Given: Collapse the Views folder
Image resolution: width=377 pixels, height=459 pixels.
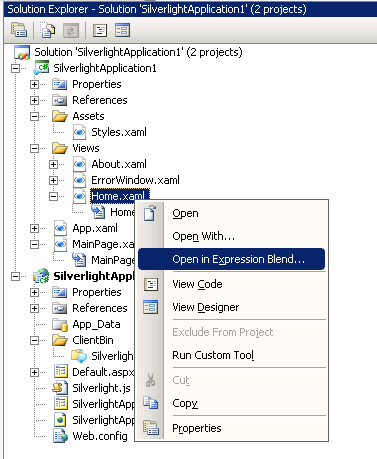Looking at the screenshot, I should pos(34,148).
